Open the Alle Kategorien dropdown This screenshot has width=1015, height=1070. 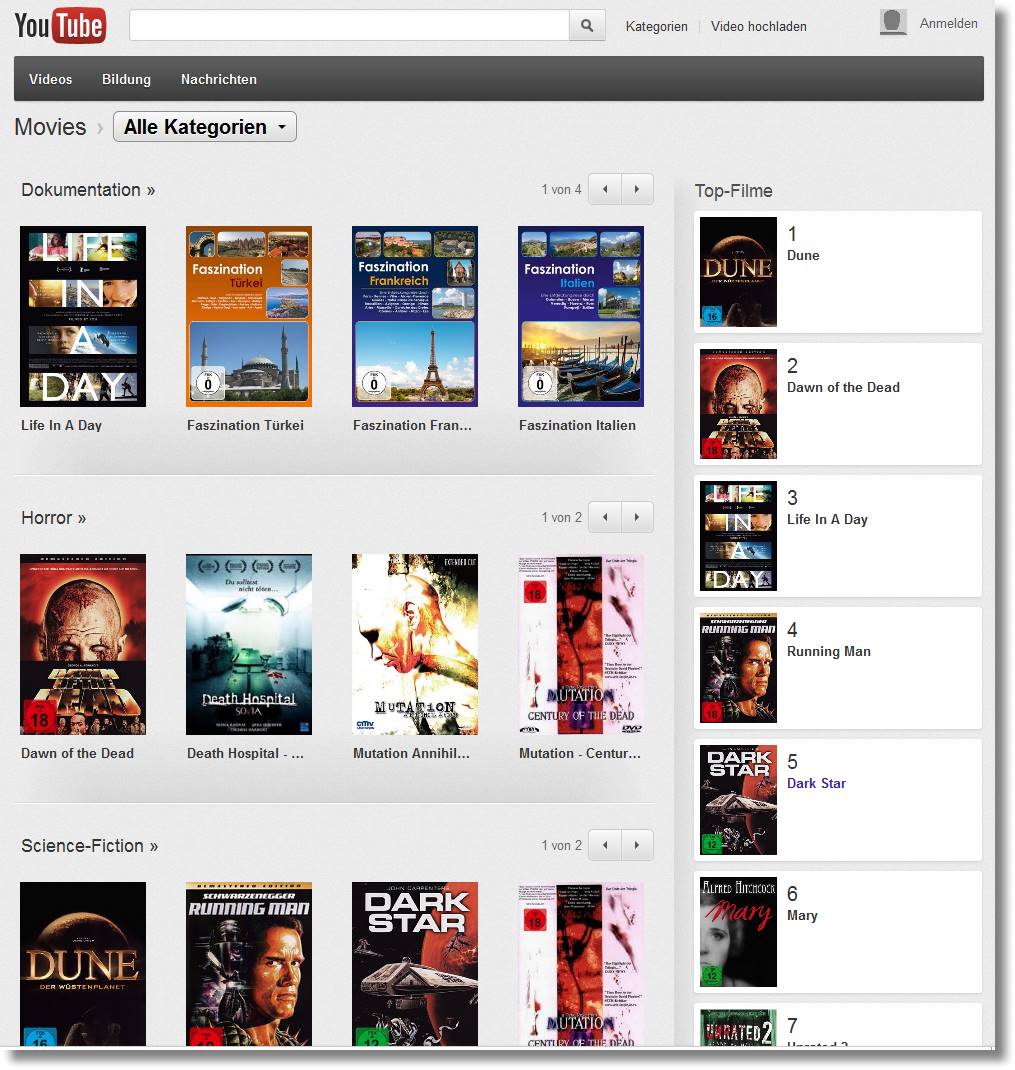205,127
